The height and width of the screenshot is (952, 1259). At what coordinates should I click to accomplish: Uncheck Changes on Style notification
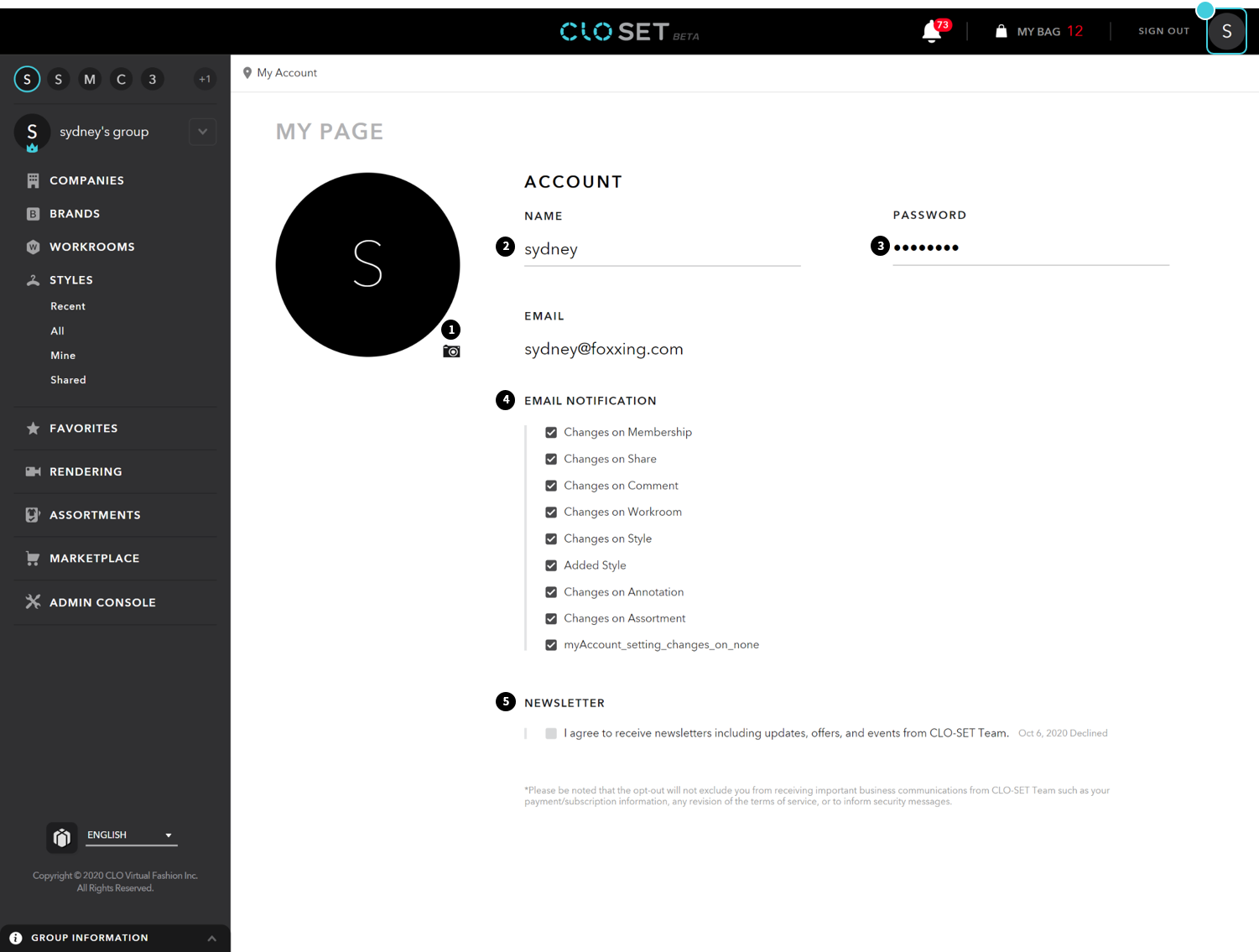pos(551,538)
